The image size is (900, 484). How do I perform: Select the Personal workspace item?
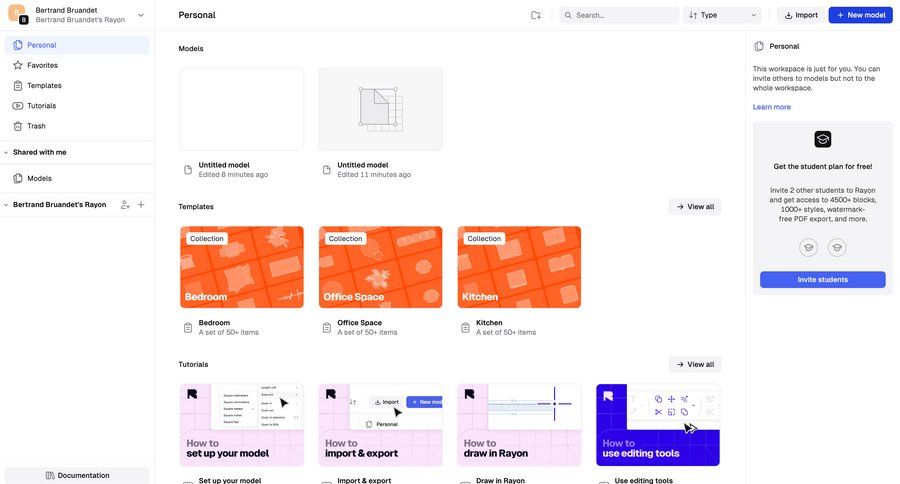coord(42,45)
